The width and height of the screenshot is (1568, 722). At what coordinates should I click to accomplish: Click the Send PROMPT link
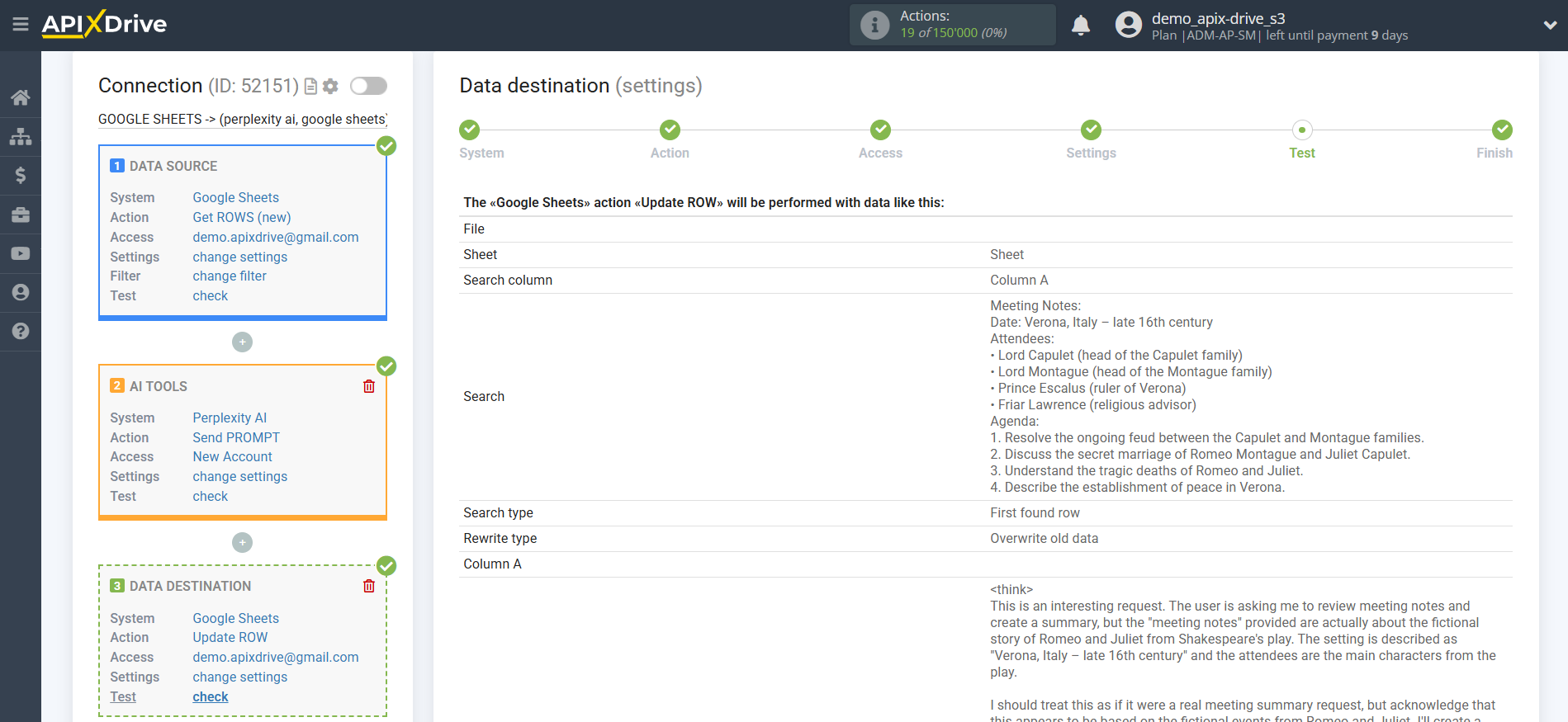point(236,437)
